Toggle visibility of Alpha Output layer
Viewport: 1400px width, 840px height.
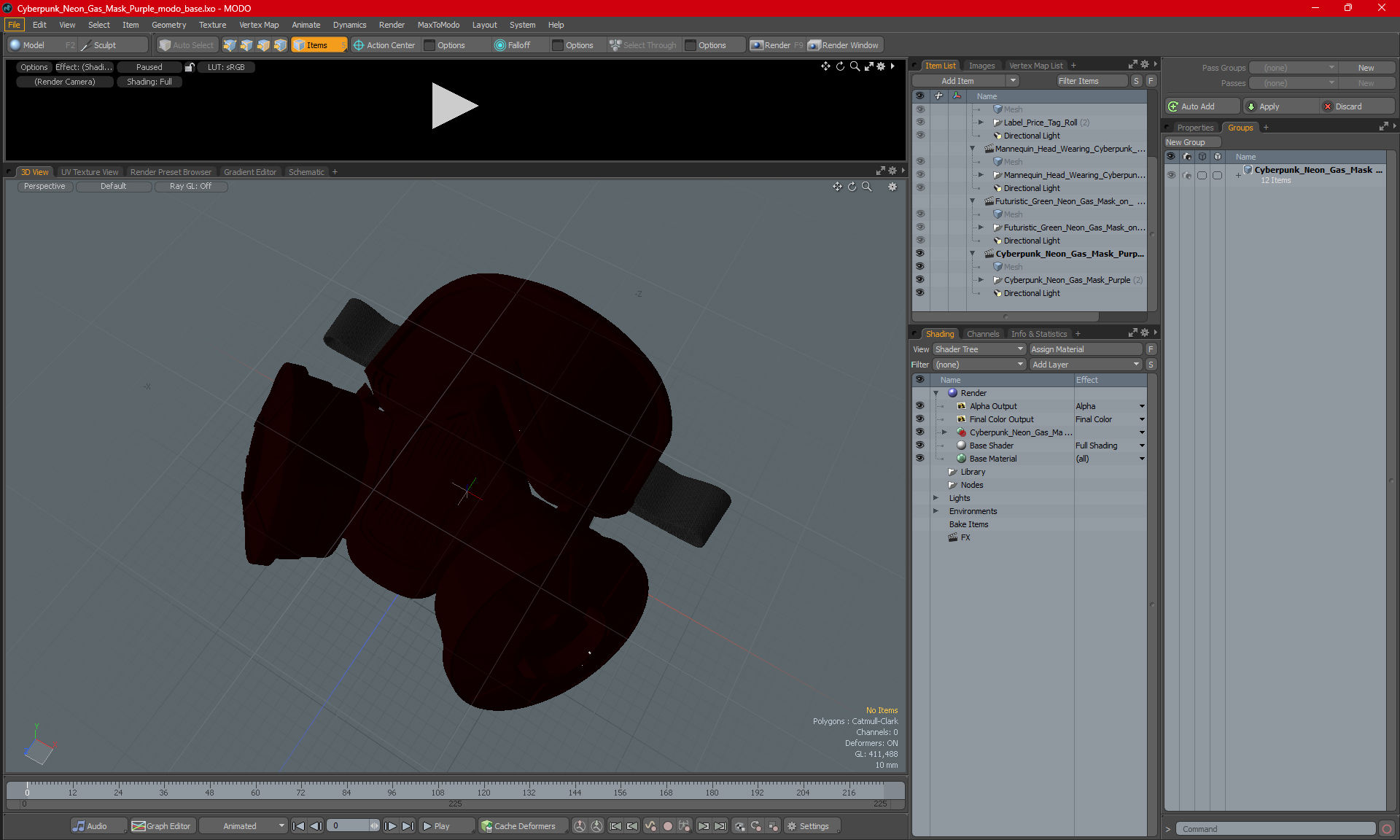tap(919, 406)
